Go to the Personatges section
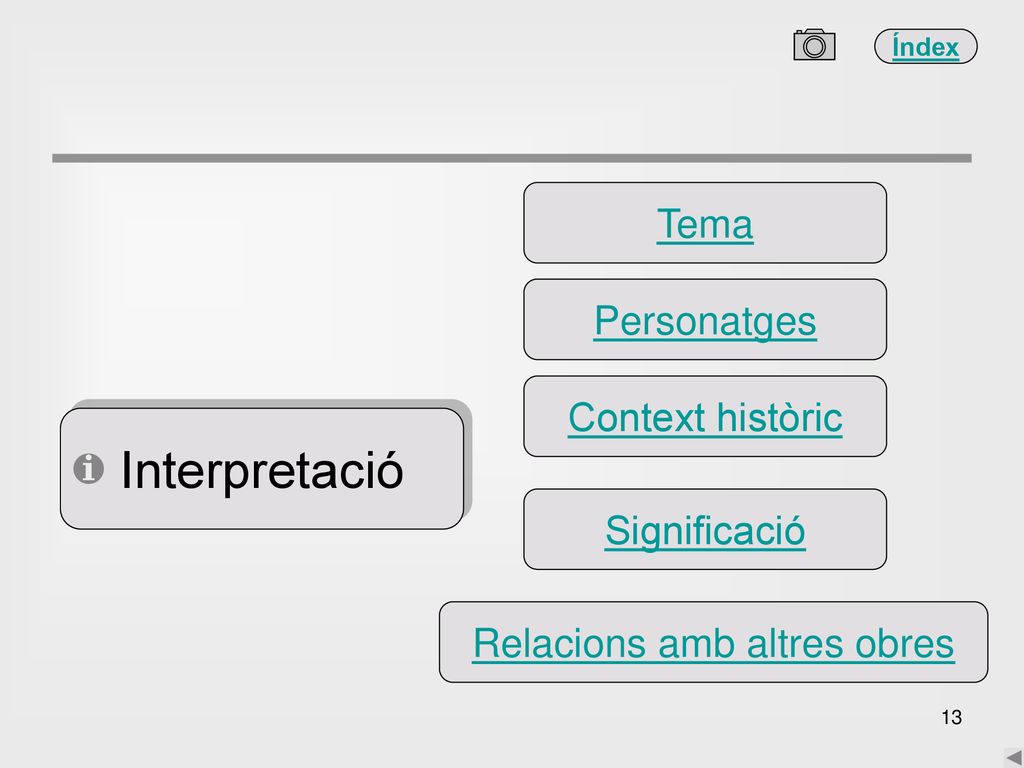The height and width of the screenshot is (768, 1024). coord(705,321)
